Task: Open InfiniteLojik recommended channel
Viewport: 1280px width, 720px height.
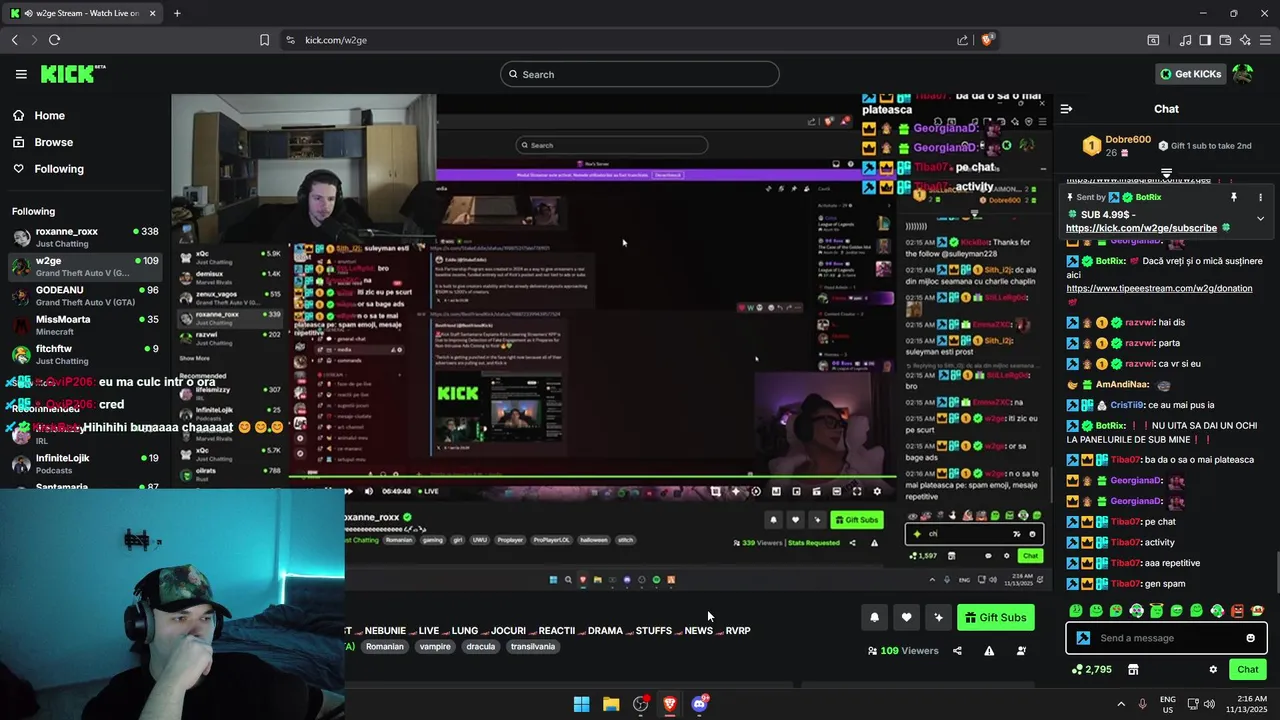Action: (x=85, y=464)
